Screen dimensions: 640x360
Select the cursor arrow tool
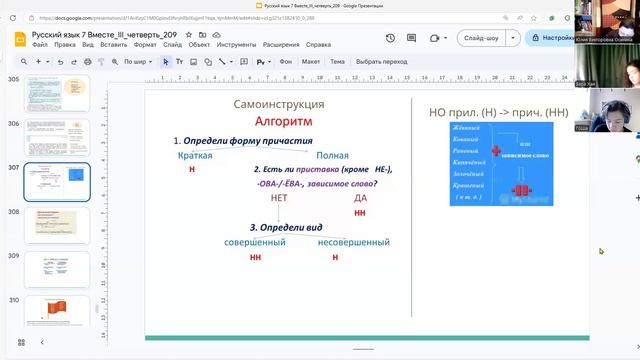(x=165, y=62)
